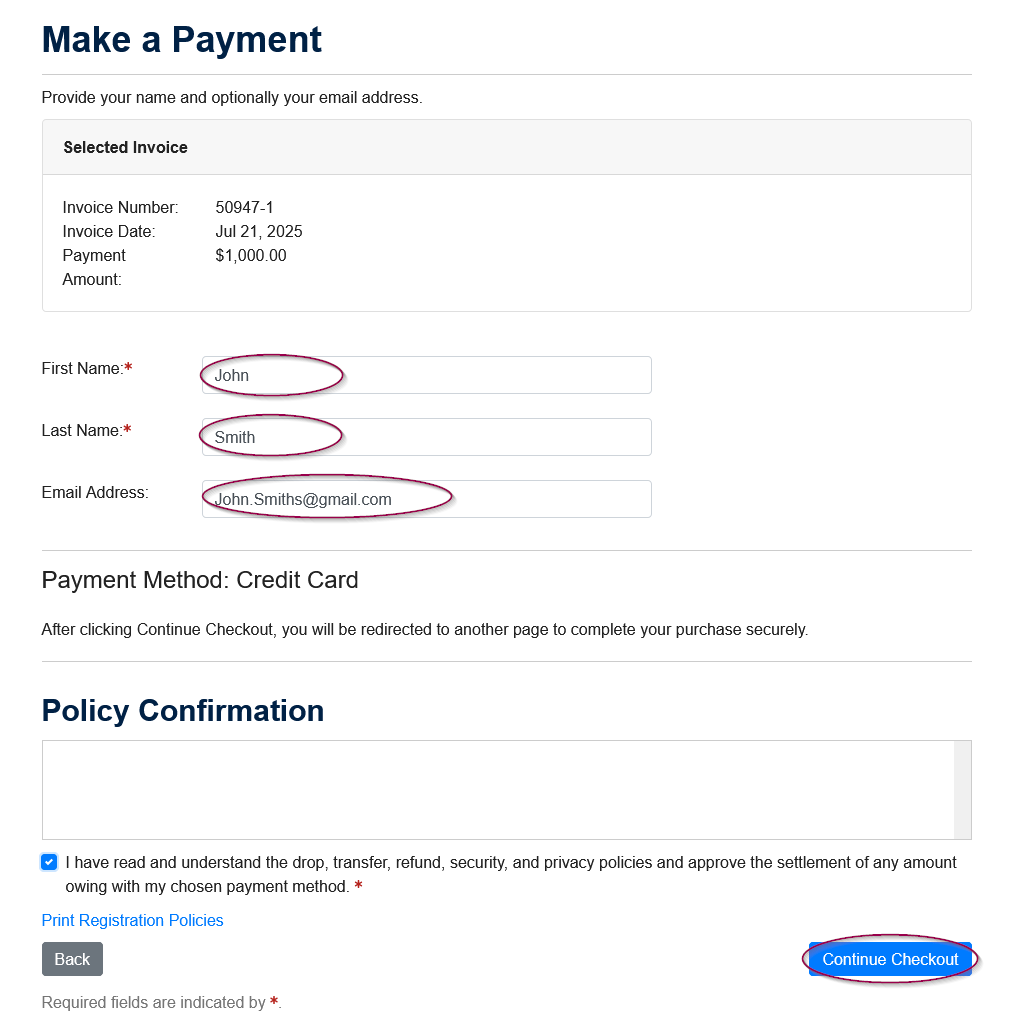Click the Policy Confirmation heading
The height and width of the screenshot is (1023, 1013).
click(x=183, y=710)
